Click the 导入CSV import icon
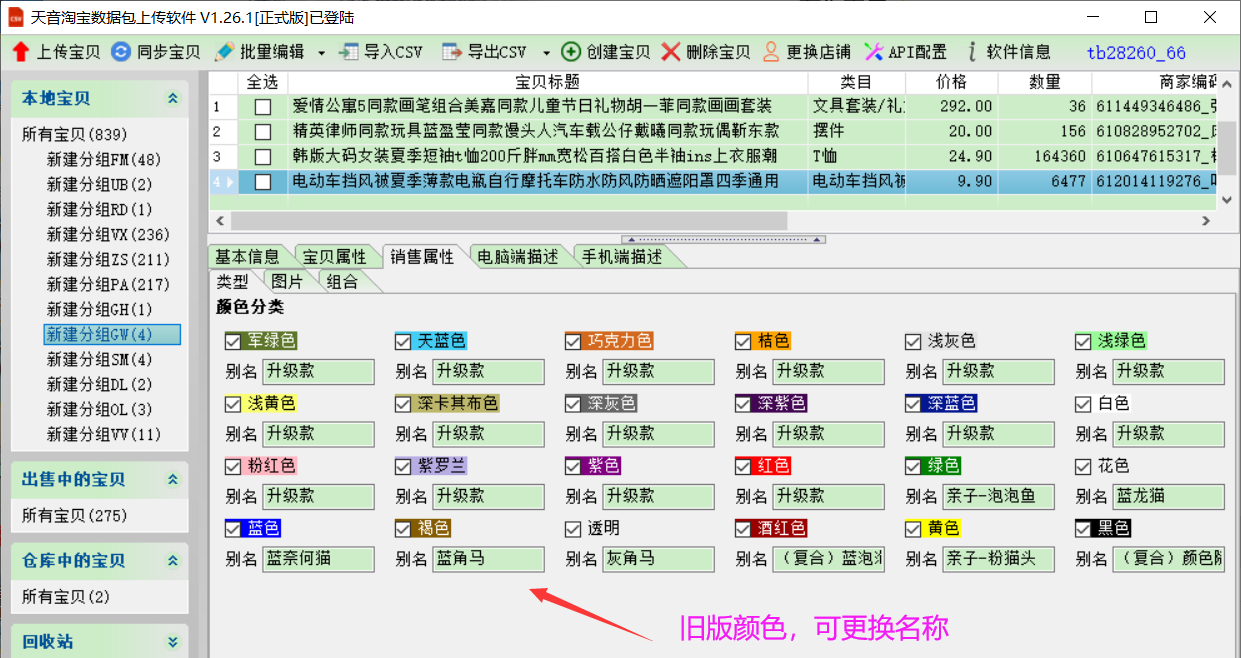Screen dimensions: 1241x658 click(349, 52)
